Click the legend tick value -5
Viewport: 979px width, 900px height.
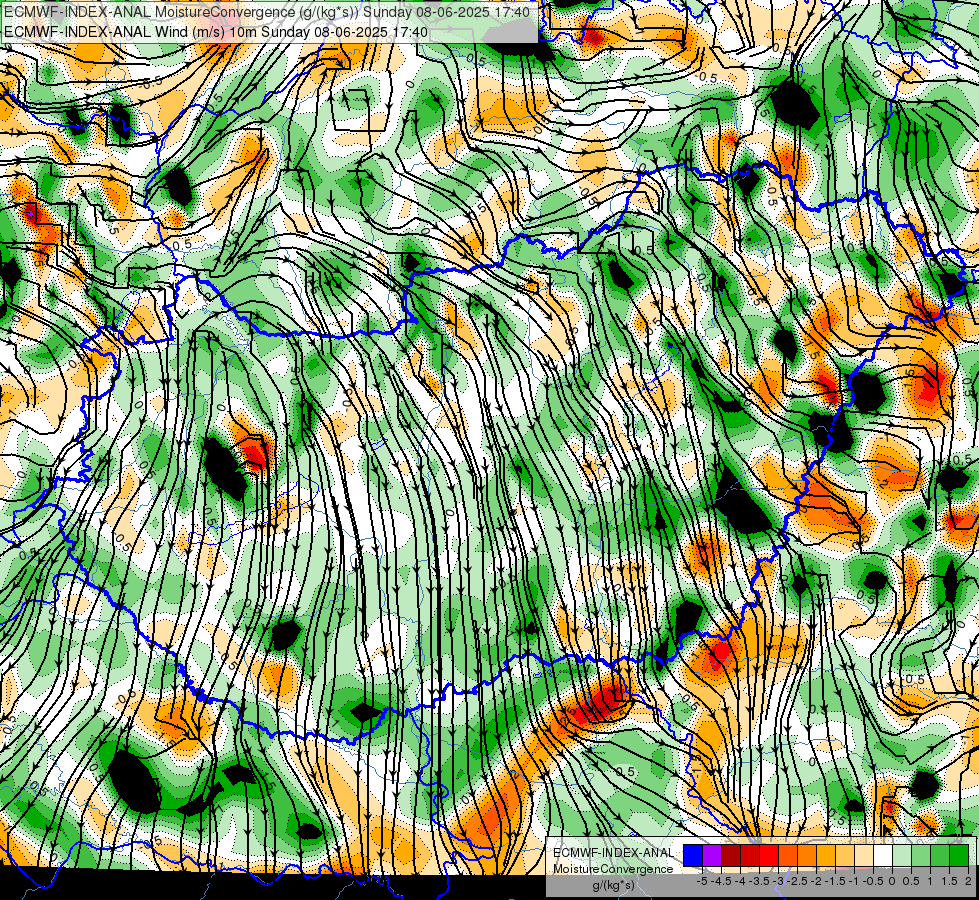point(702,881)
